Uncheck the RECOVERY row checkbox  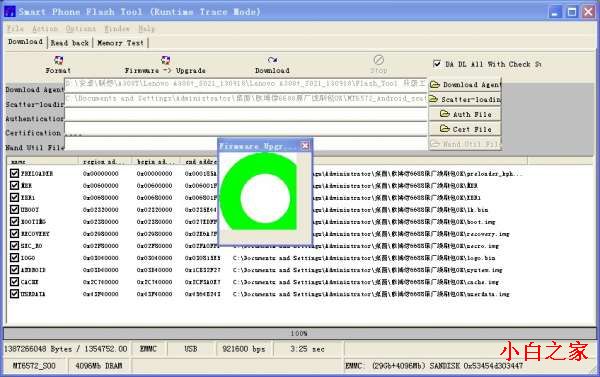tap(15, 233)
